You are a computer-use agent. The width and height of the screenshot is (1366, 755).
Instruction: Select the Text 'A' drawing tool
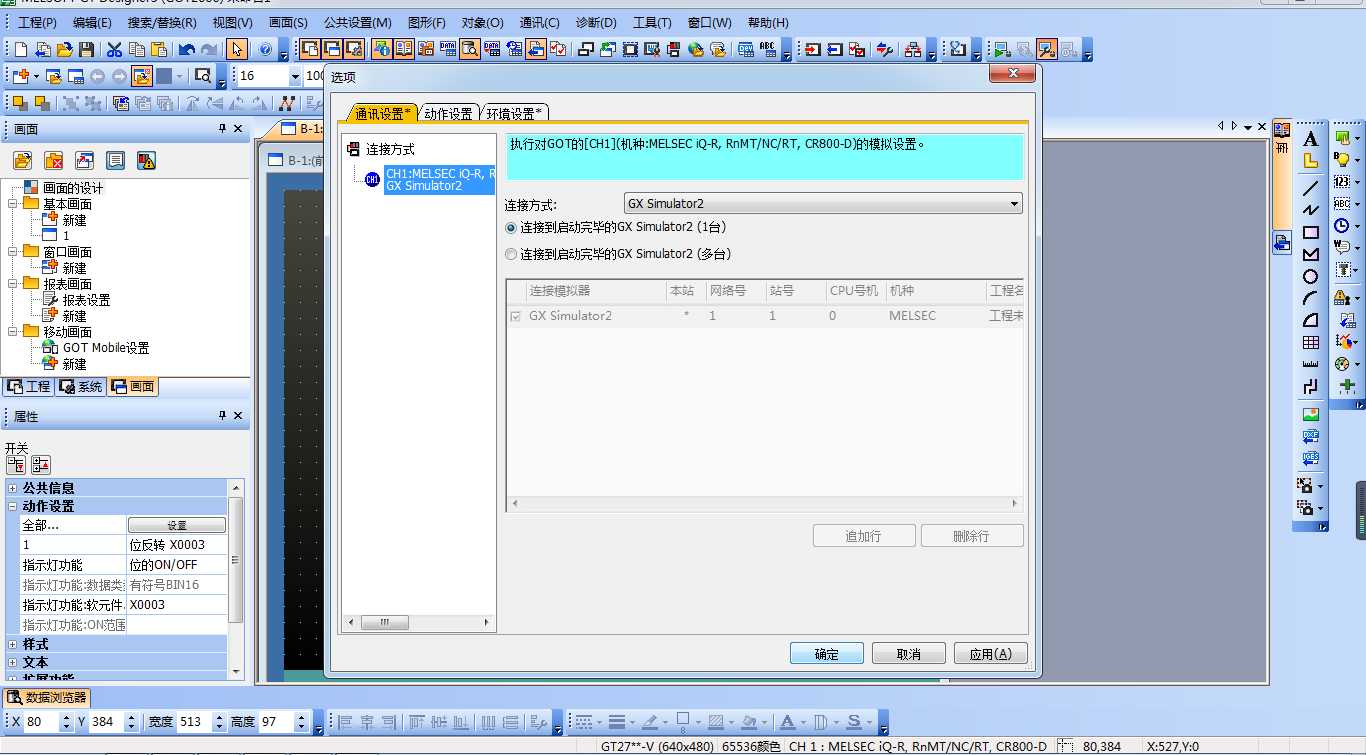point(1311,139)
